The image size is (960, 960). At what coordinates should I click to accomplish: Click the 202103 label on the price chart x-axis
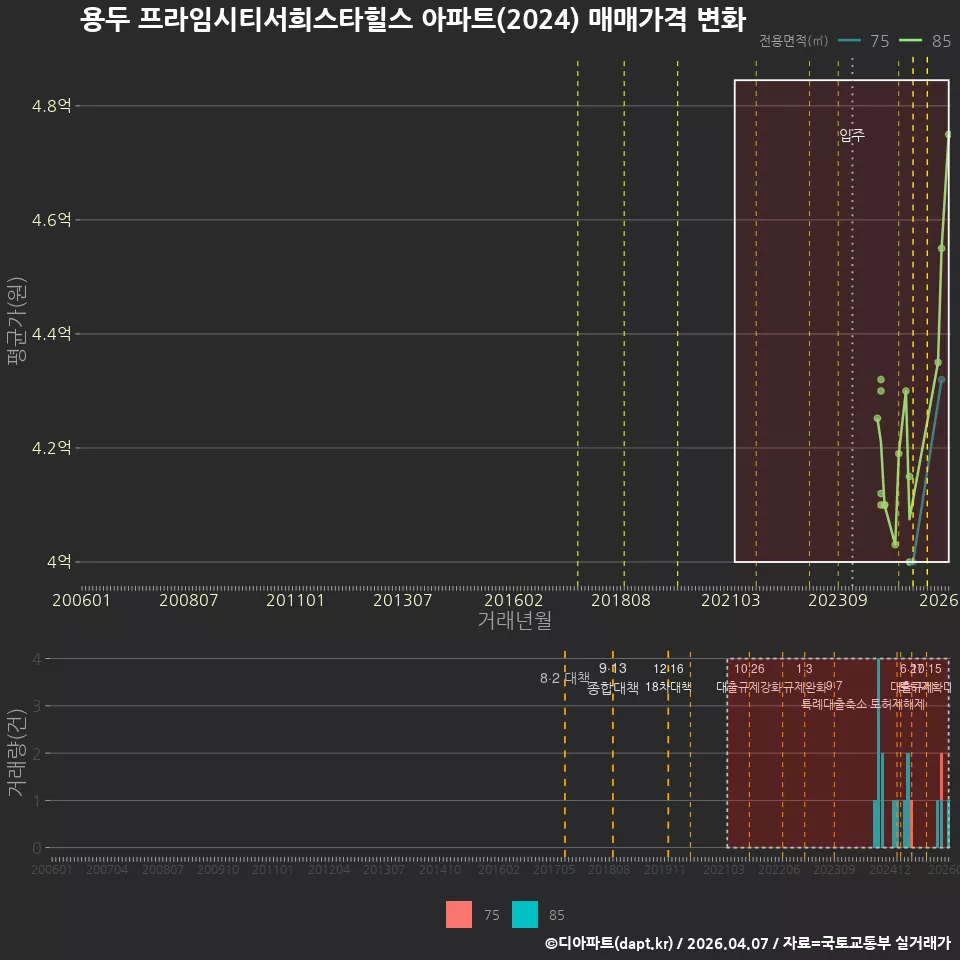tap(730, 600)
